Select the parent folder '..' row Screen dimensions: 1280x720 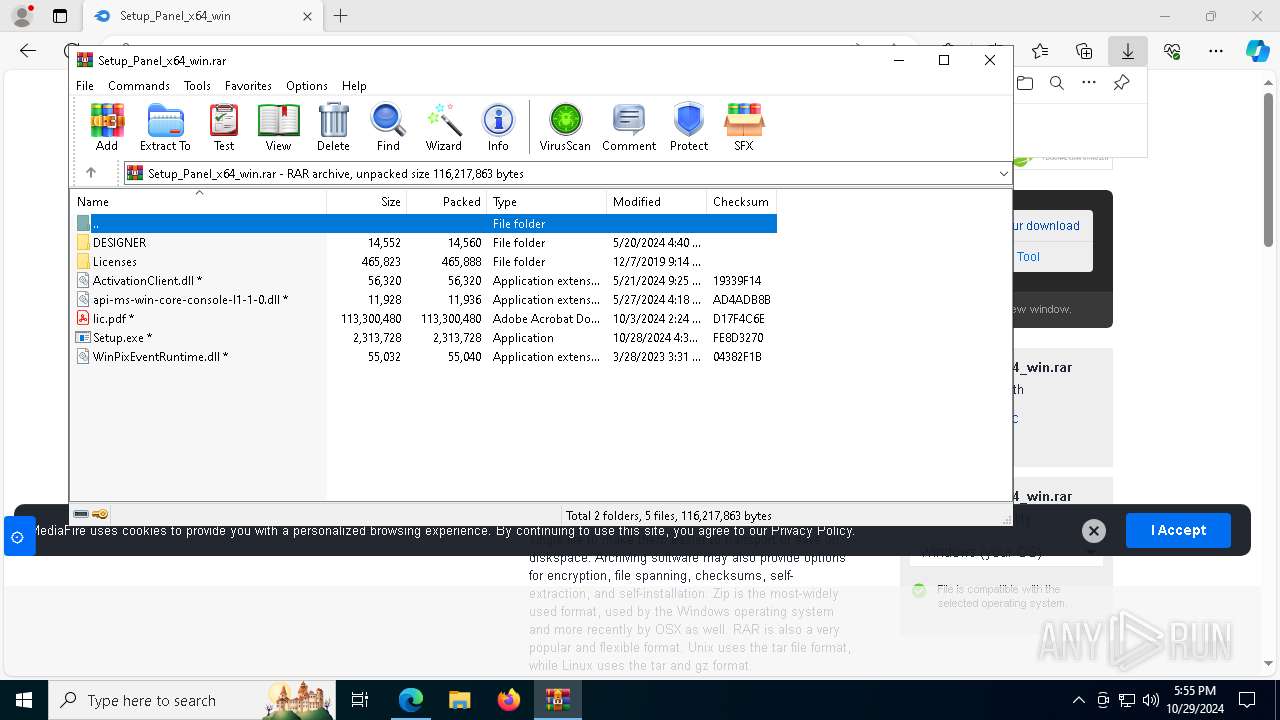[424, 224]
